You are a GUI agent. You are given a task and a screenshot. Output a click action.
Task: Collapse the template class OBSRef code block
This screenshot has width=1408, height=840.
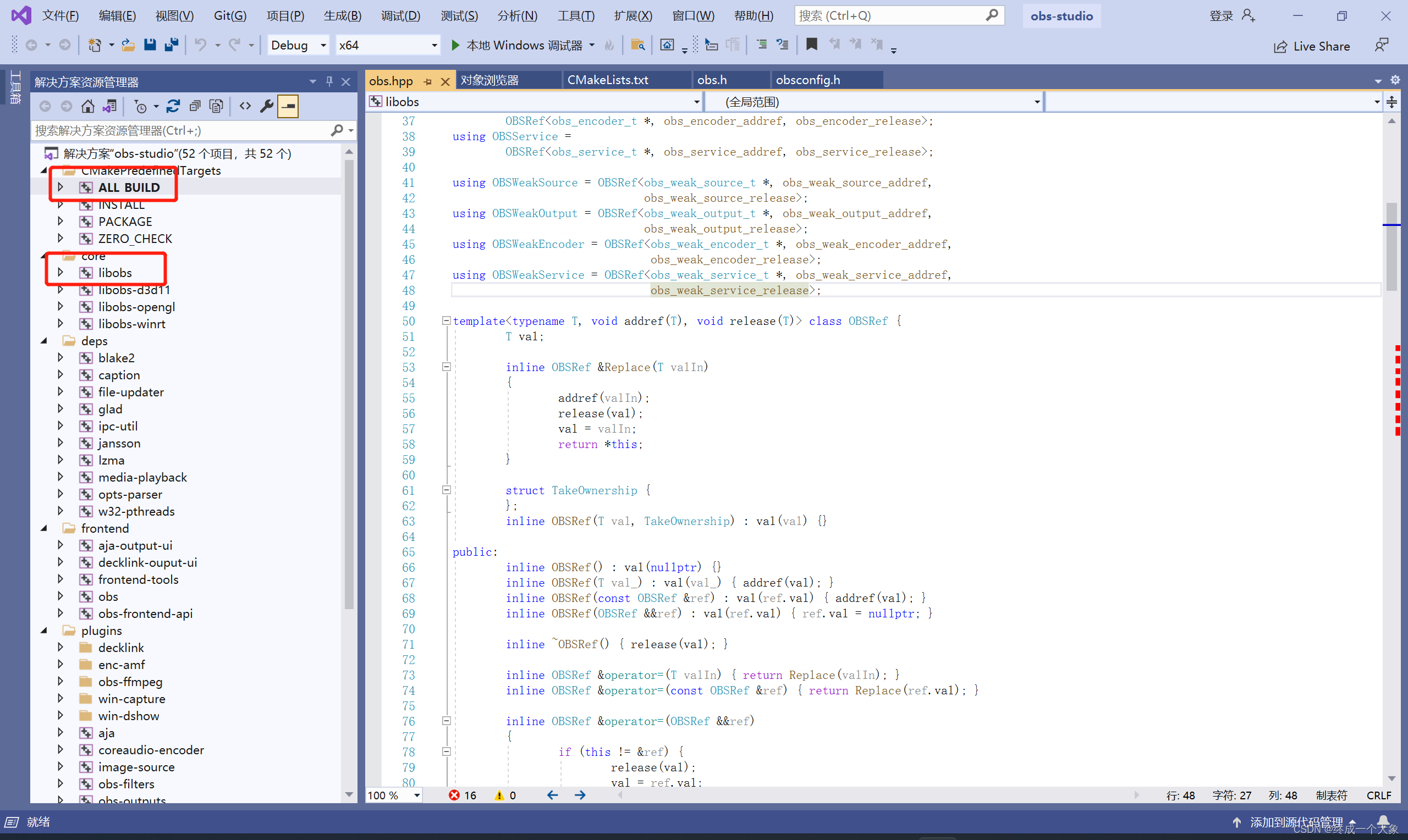click(x=446, y=321)
